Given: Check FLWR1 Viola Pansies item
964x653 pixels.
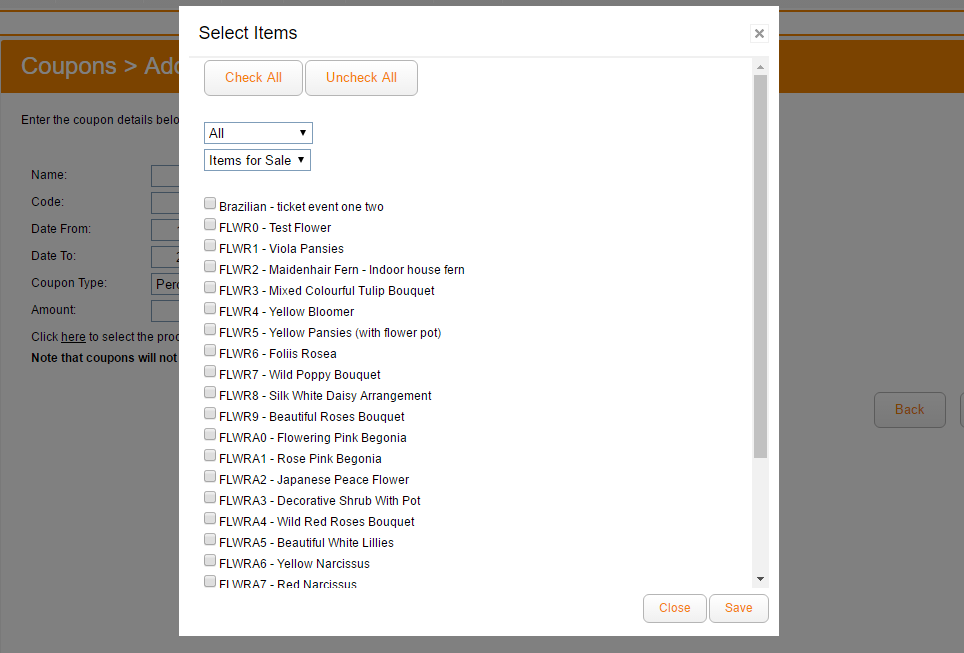Looking at the screenshot, I should tap(210, 246).
